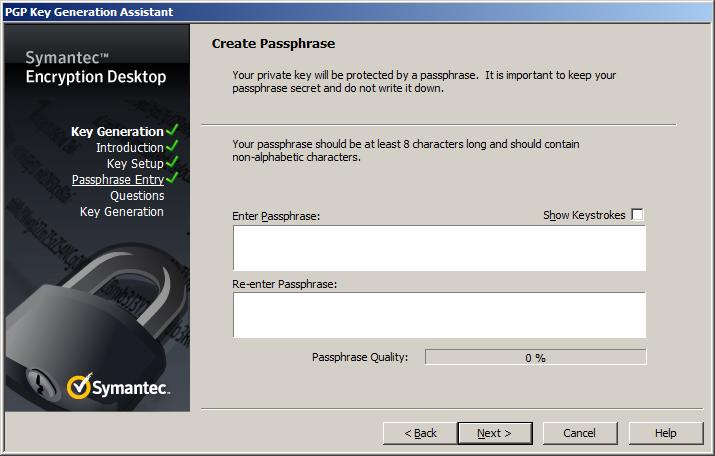Click the Enter Passphrase label
Screen dimensions: 715x456
pos(276,216)
